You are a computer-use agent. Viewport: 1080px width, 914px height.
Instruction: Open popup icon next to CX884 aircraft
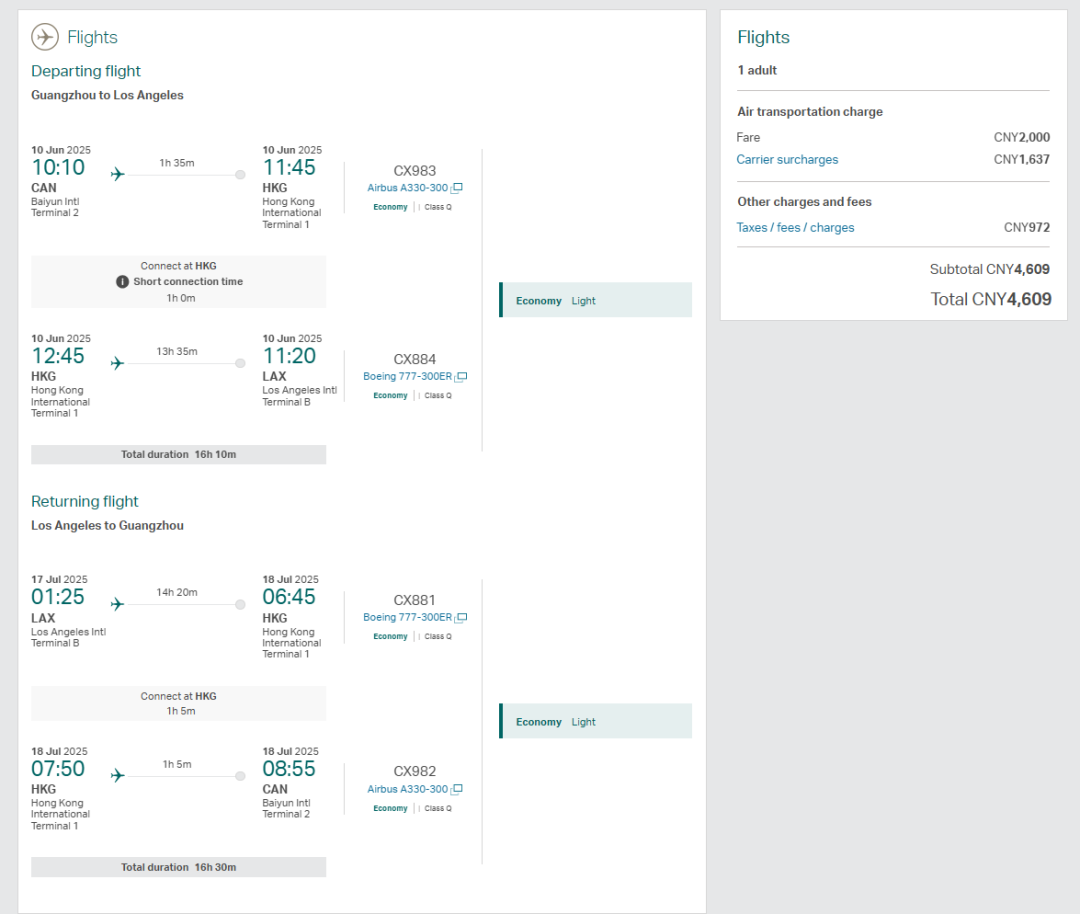461,377
